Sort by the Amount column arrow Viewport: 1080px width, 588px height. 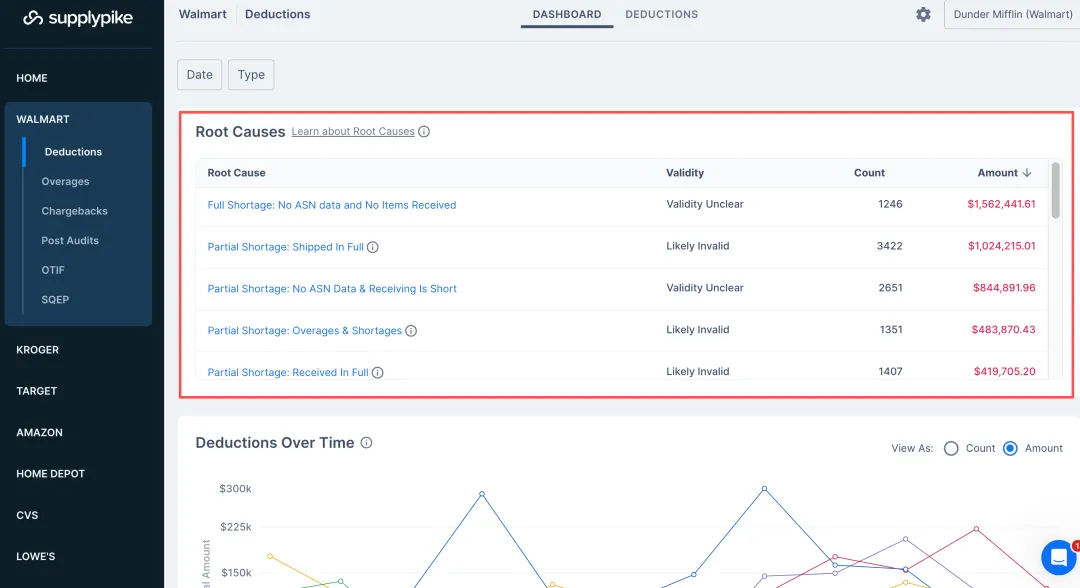1027,173
